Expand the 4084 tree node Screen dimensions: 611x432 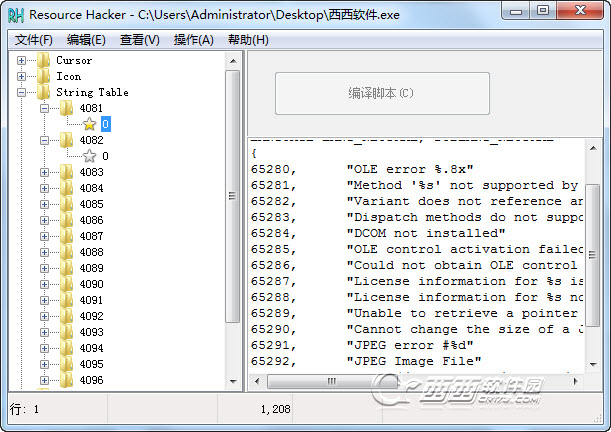coord(44,188)
